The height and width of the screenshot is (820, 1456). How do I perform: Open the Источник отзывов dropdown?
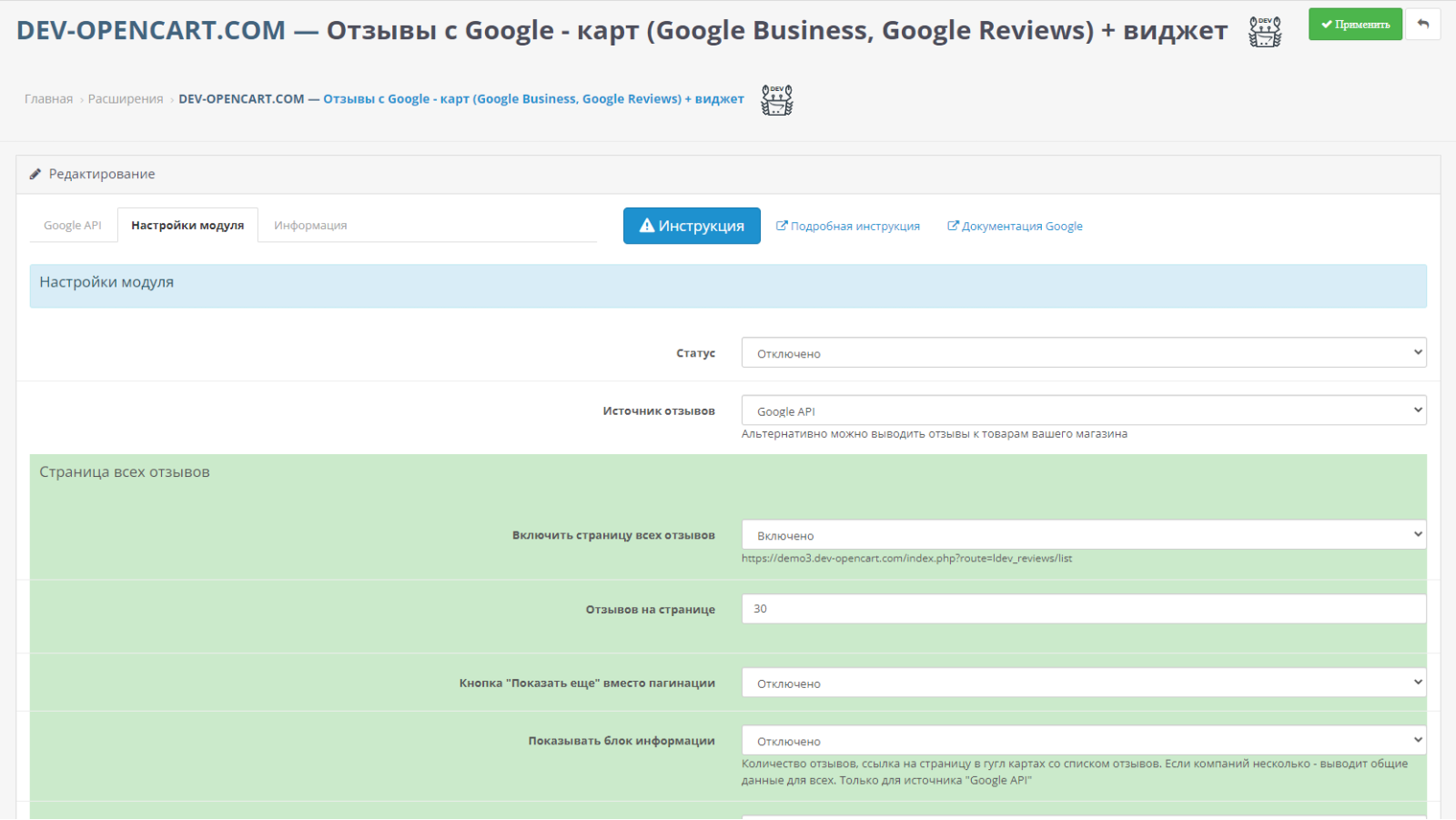tap(1084, 410)
